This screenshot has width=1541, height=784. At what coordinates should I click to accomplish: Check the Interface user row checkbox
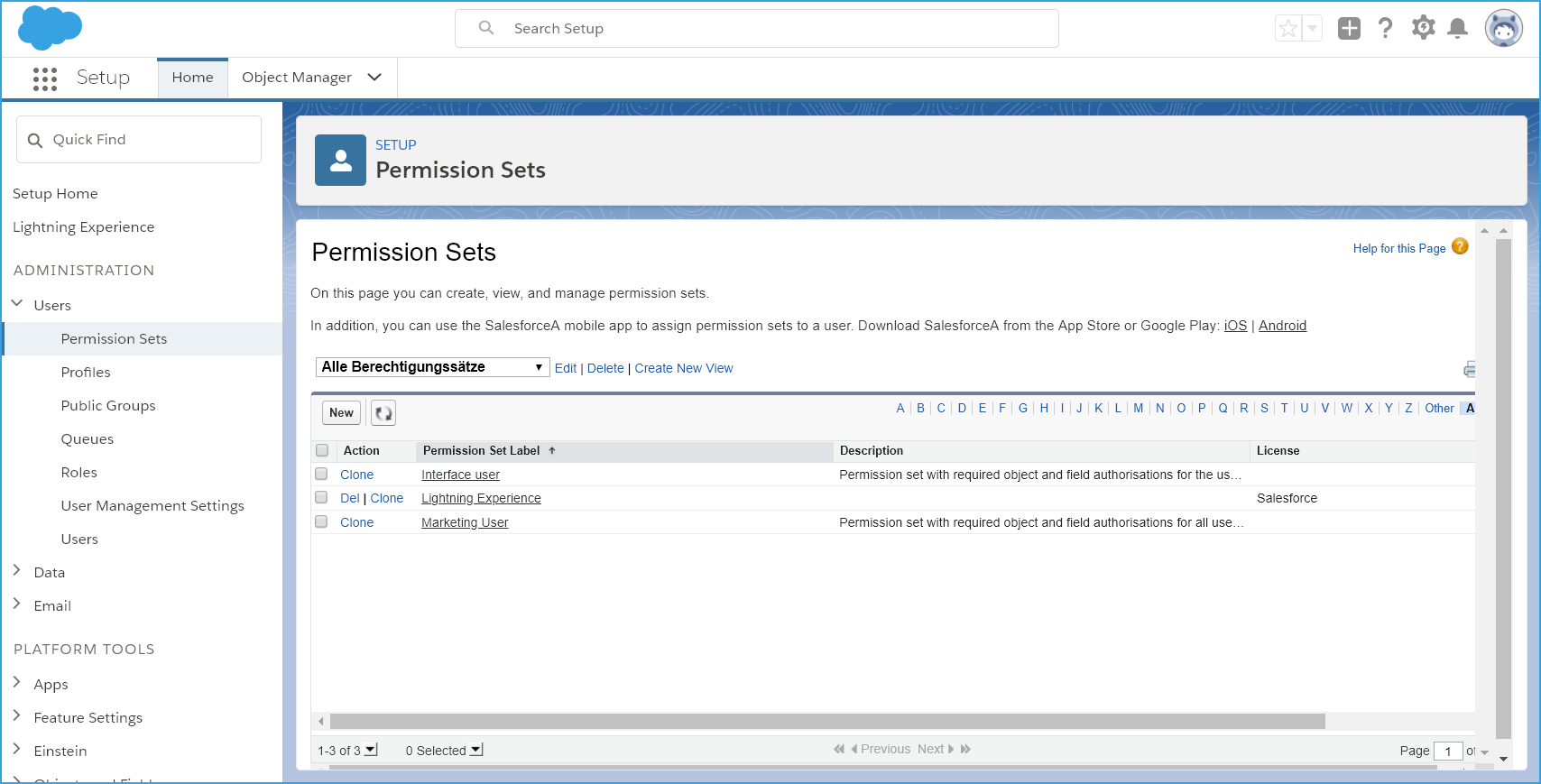321,474
